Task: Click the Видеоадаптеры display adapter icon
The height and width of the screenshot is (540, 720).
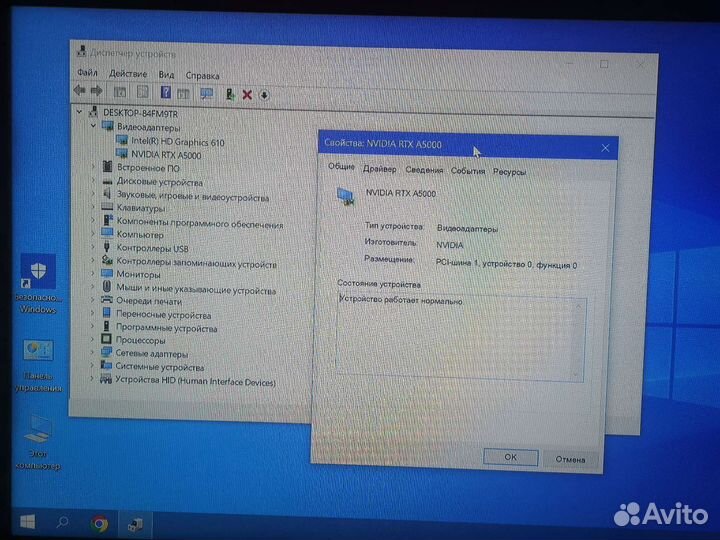Action: [108, 125]
